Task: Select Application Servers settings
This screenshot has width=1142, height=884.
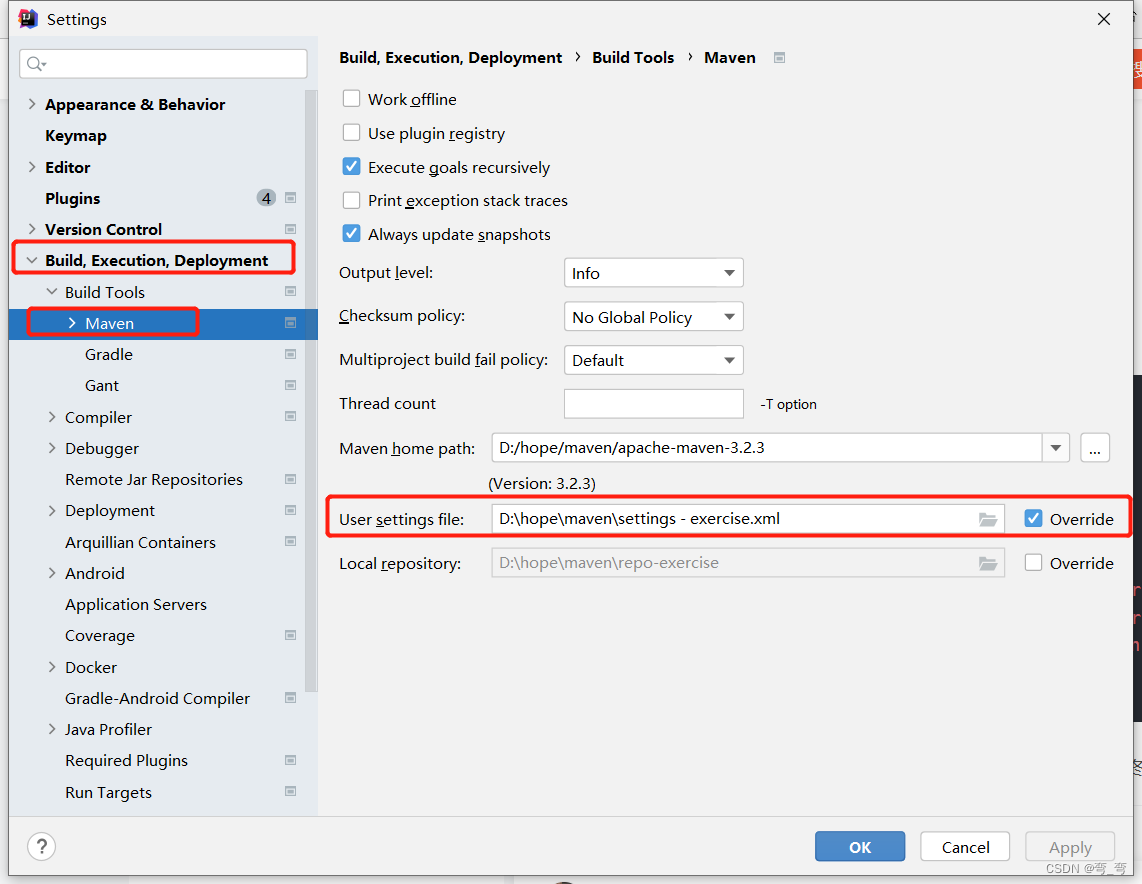Action: click(135, 604)
